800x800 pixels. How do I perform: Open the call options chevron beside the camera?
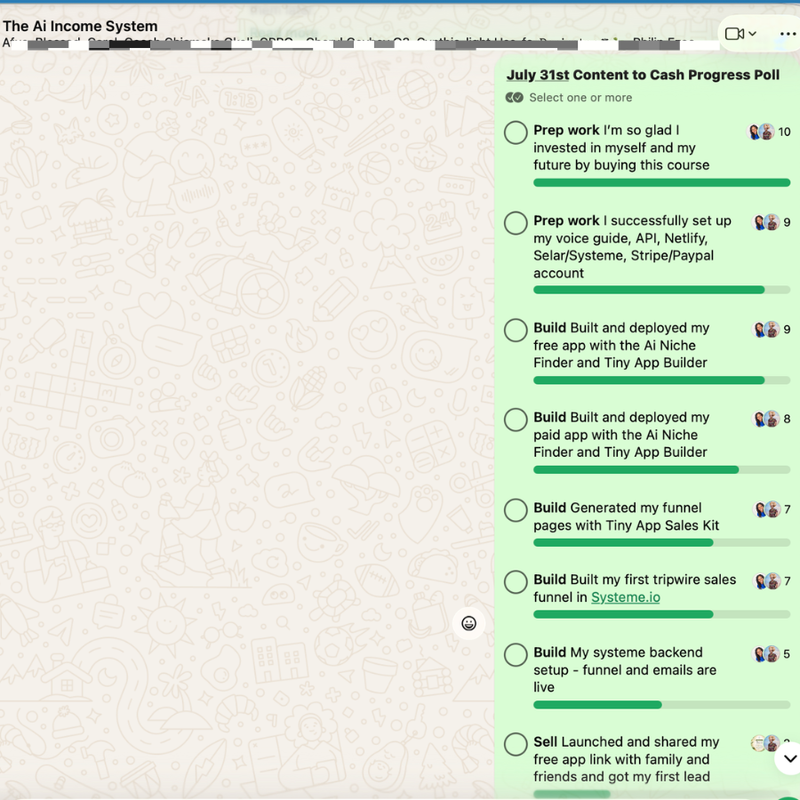(753, 34)
